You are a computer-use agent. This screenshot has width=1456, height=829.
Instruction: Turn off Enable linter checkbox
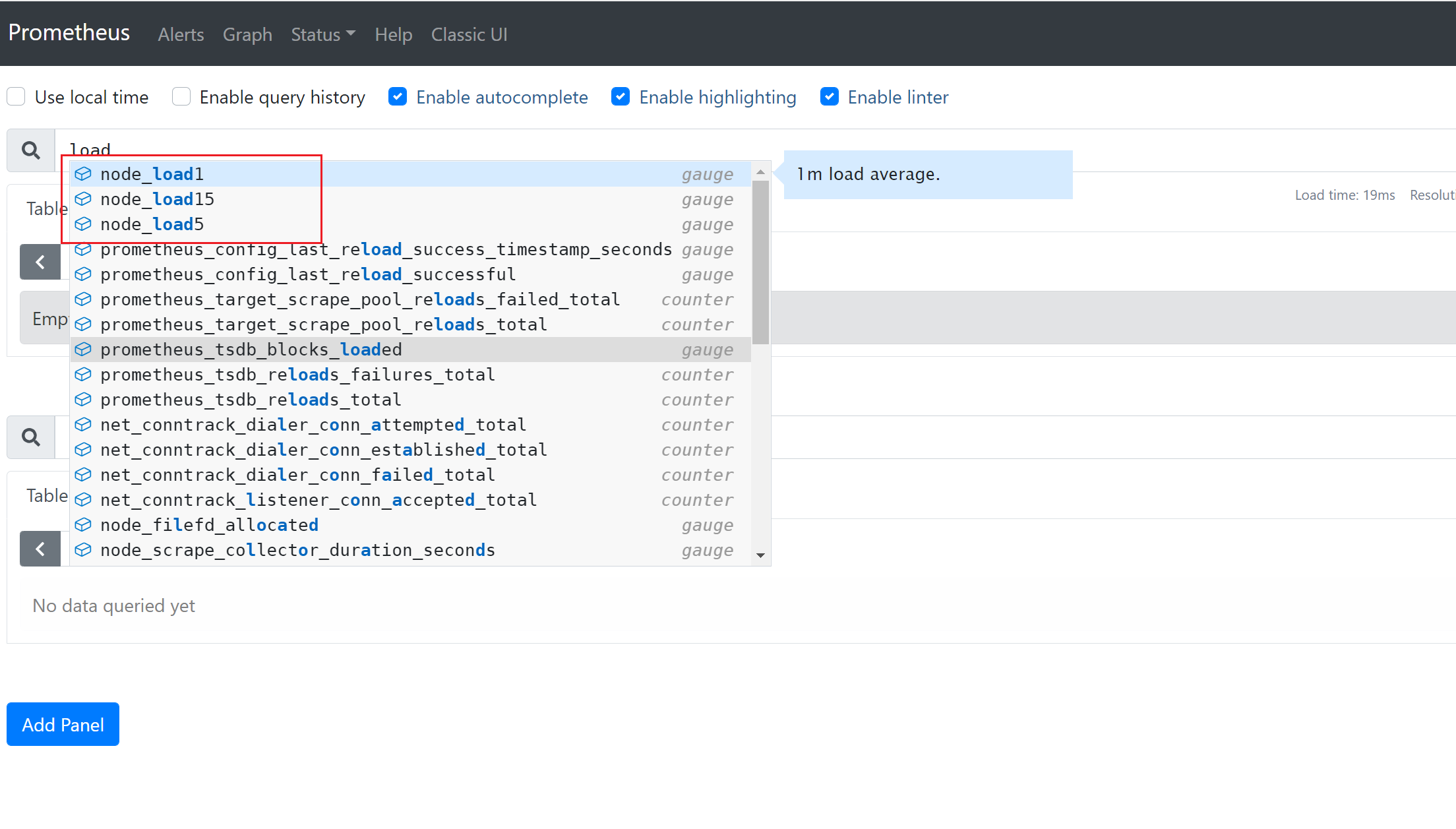pyautogui.click(x=830, y=97)
